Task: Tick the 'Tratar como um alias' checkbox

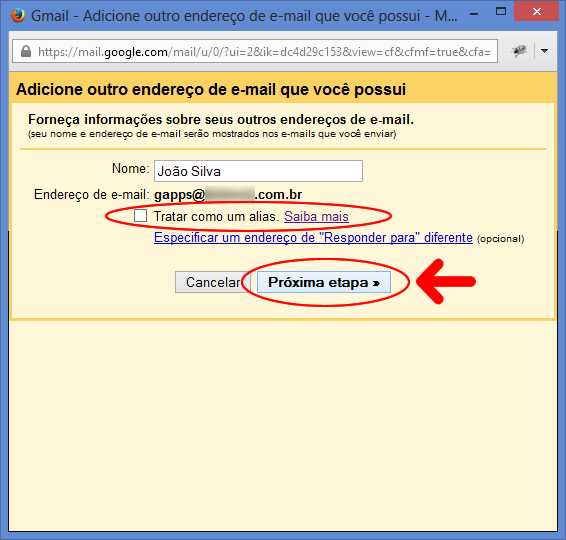Action: (x=140, y=215)
